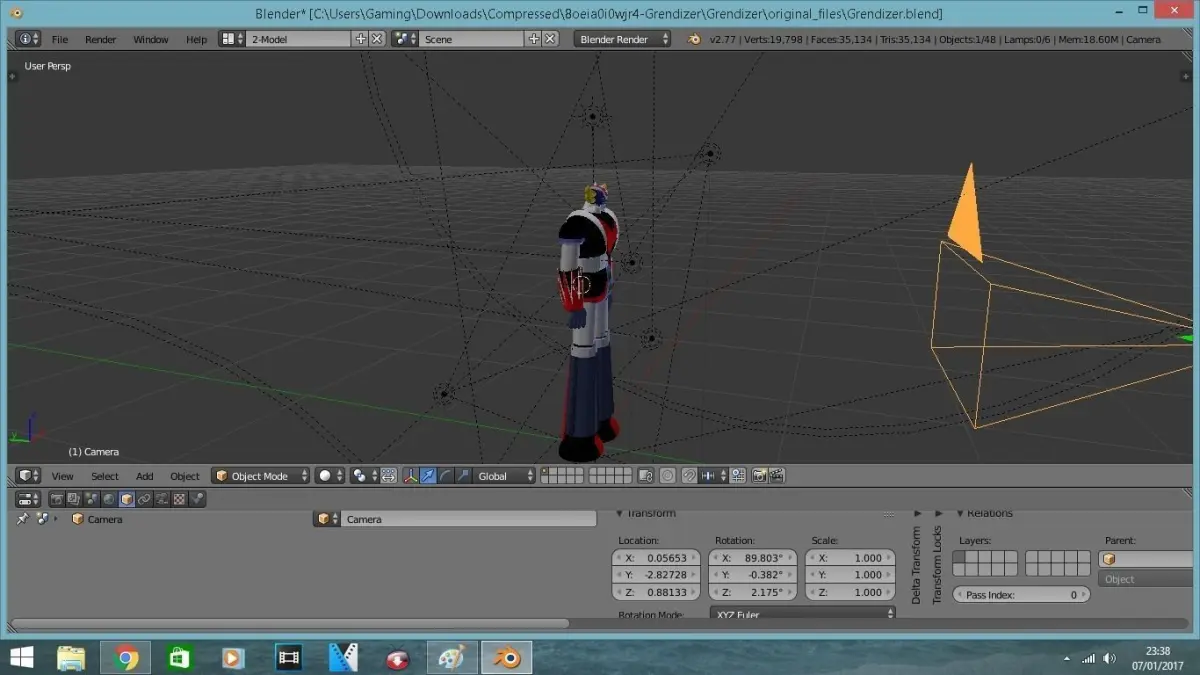Image resolution: width=1200 pixels, height=675 pixels.
Task: Open File Explorer from the taskbar
Action: [x=71, y=657]
